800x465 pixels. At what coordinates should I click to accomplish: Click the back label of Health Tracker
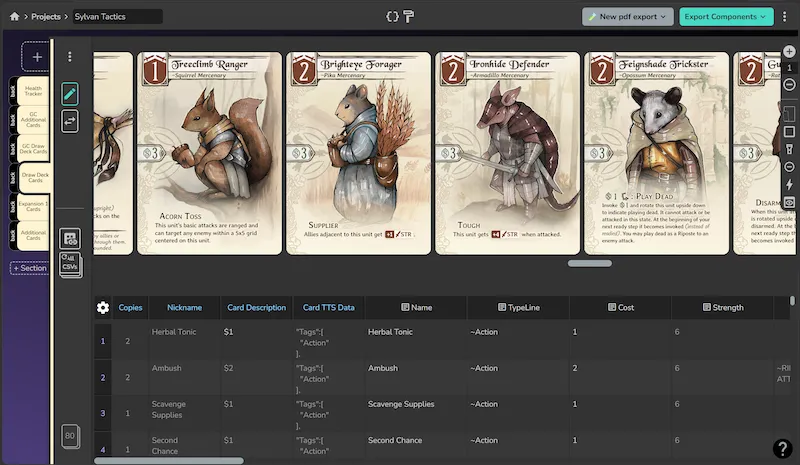coord(13,91)
